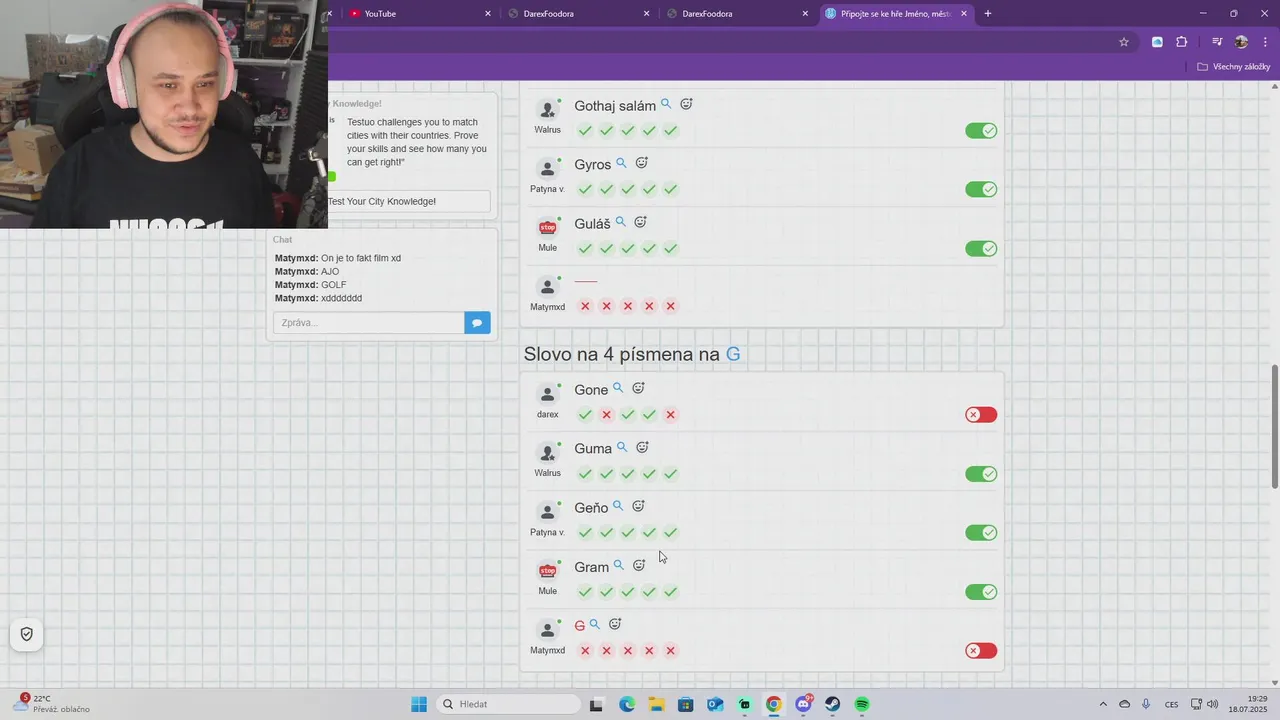Image resolution: width=1280 pixels, height=720 pixels.
Task: Open Discord from the taskbar
Action: [803, 704]
